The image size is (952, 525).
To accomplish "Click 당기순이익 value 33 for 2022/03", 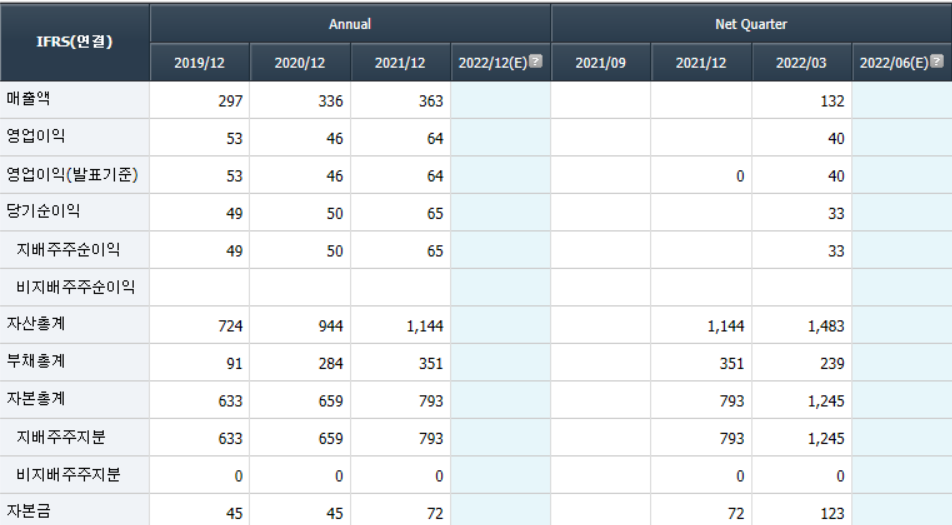I will (x=836, y=214).
